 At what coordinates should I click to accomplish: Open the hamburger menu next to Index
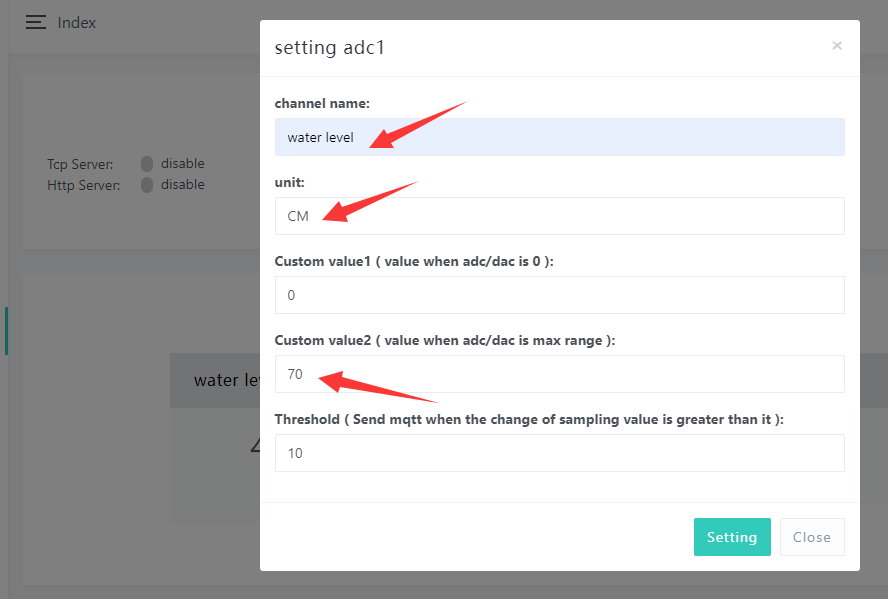point(36,22)
